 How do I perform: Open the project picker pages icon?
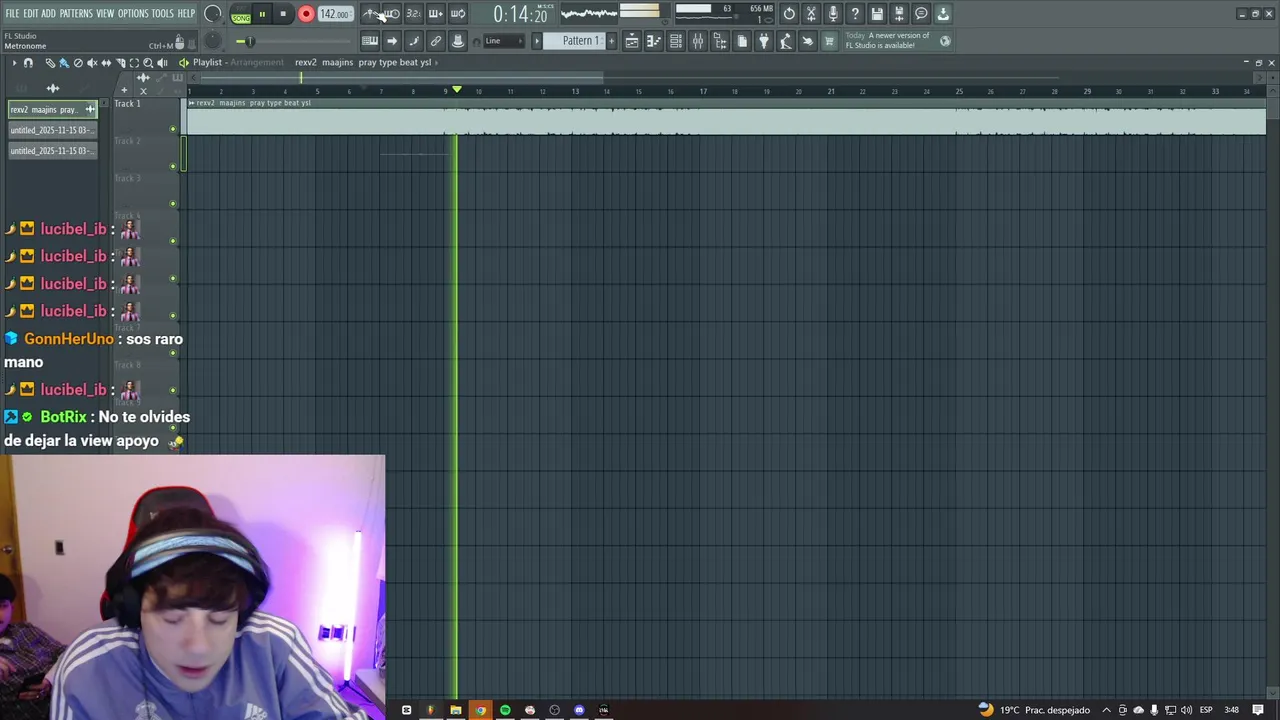tap(742, 41)
